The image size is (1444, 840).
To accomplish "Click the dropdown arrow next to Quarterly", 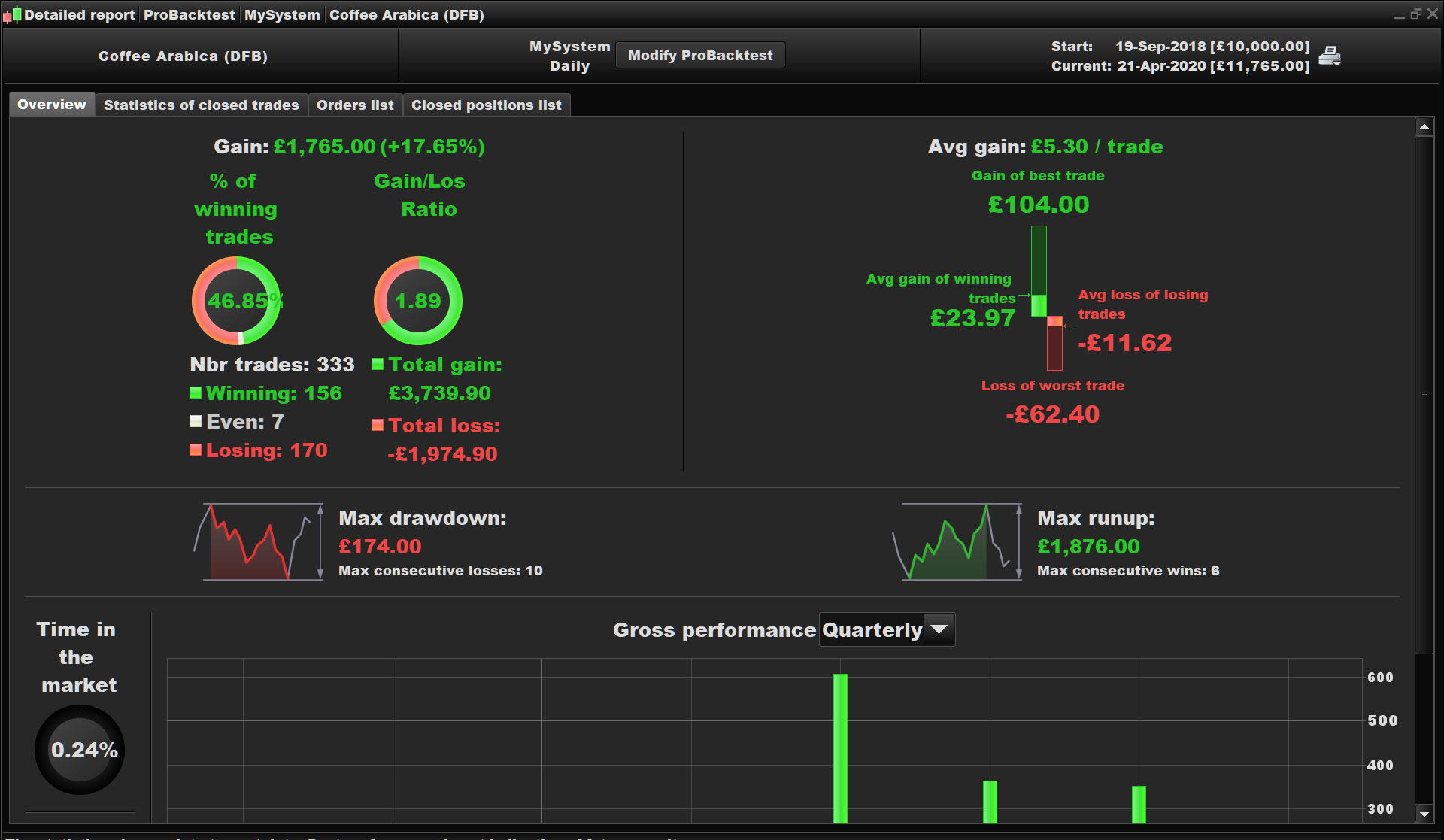I will coord(939,629).
